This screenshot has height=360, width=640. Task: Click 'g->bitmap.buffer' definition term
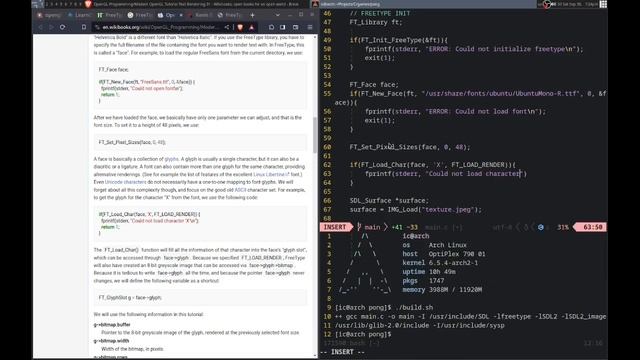click(112, 324)
